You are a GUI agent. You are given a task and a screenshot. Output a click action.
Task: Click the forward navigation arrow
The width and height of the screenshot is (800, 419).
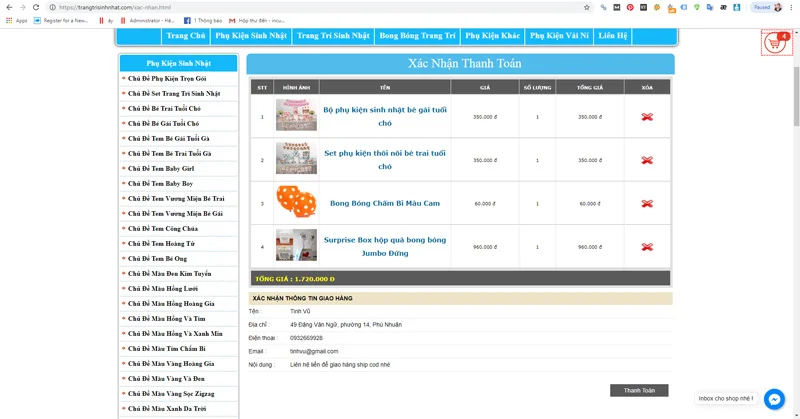[x=22, y=7]
